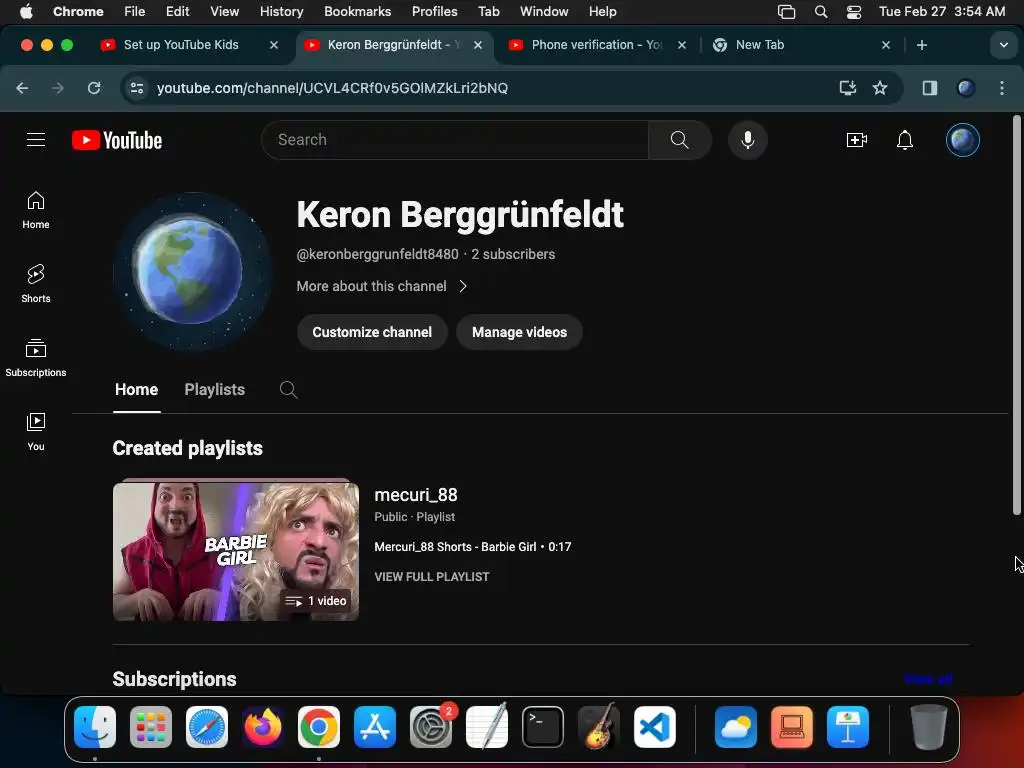
Task: Open System Settings from the dock
Action: click(431, 727)
